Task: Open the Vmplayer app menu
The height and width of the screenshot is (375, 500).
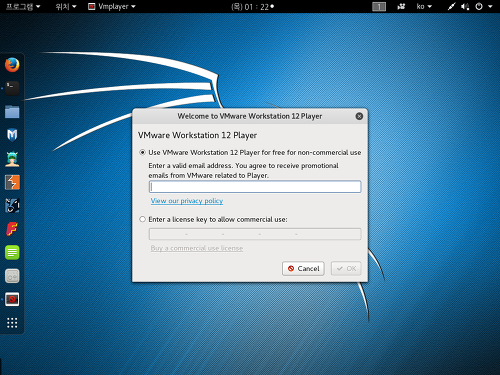Action: point(112,6)
